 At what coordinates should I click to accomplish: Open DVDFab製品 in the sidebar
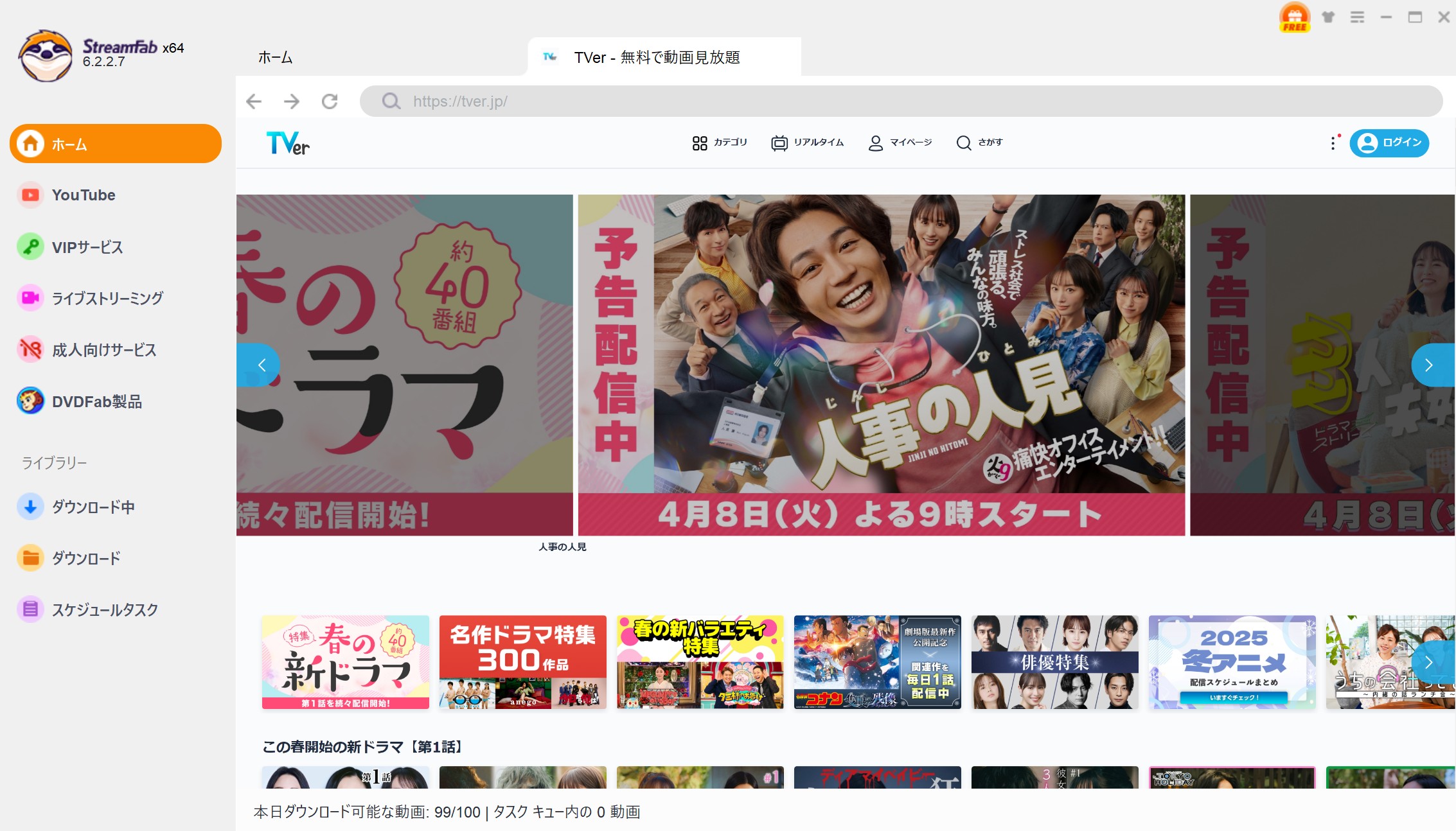click(116, 401)
